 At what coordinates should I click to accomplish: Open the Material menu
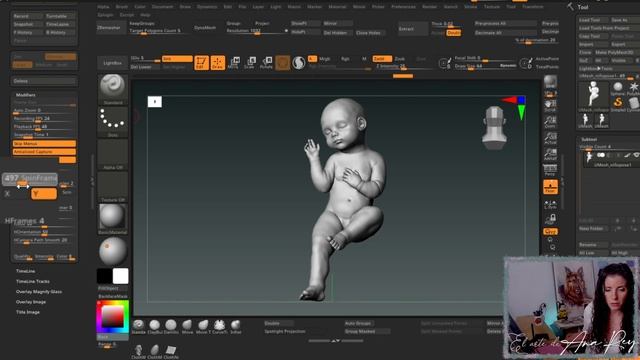[337, 7]
